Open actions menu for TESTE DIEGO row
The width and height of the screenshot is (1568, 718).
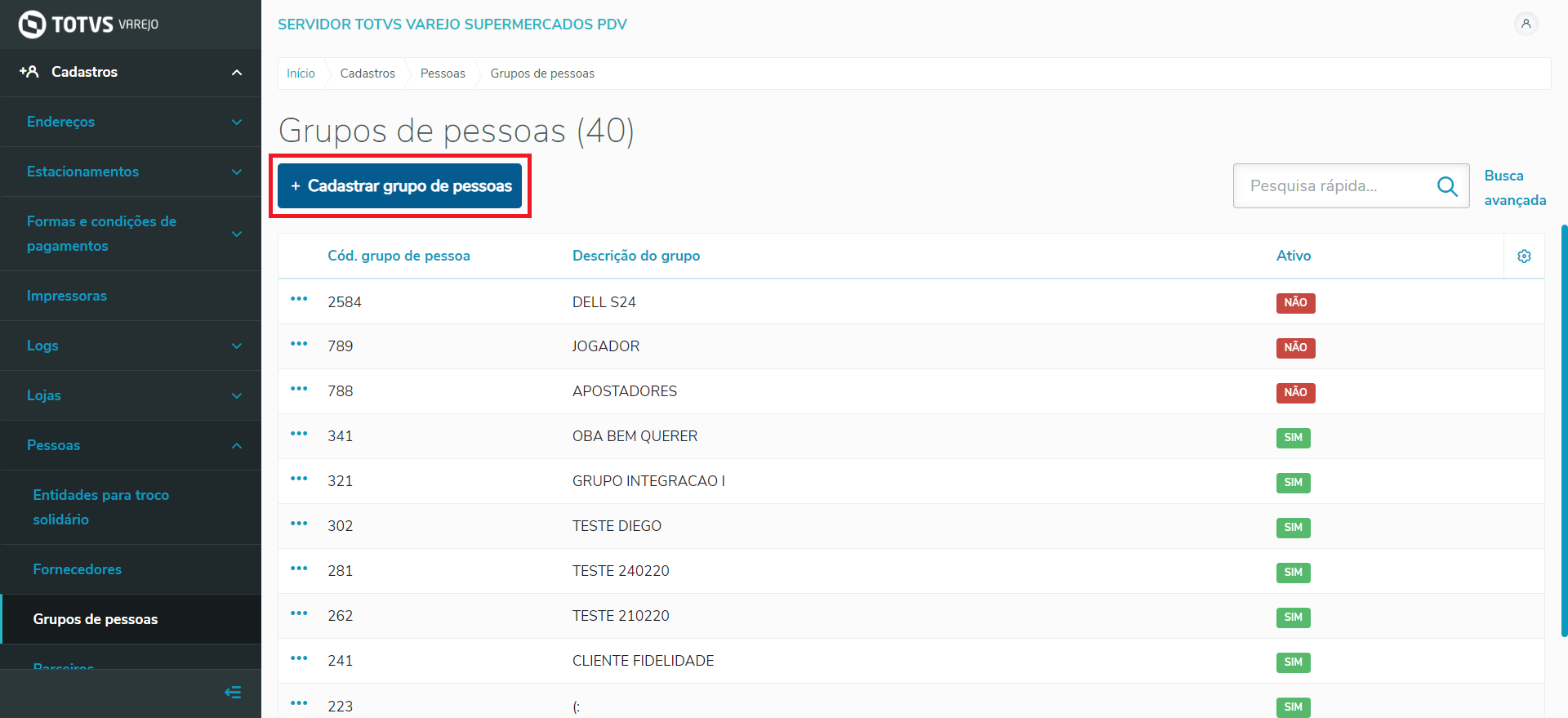click(299, 524)
